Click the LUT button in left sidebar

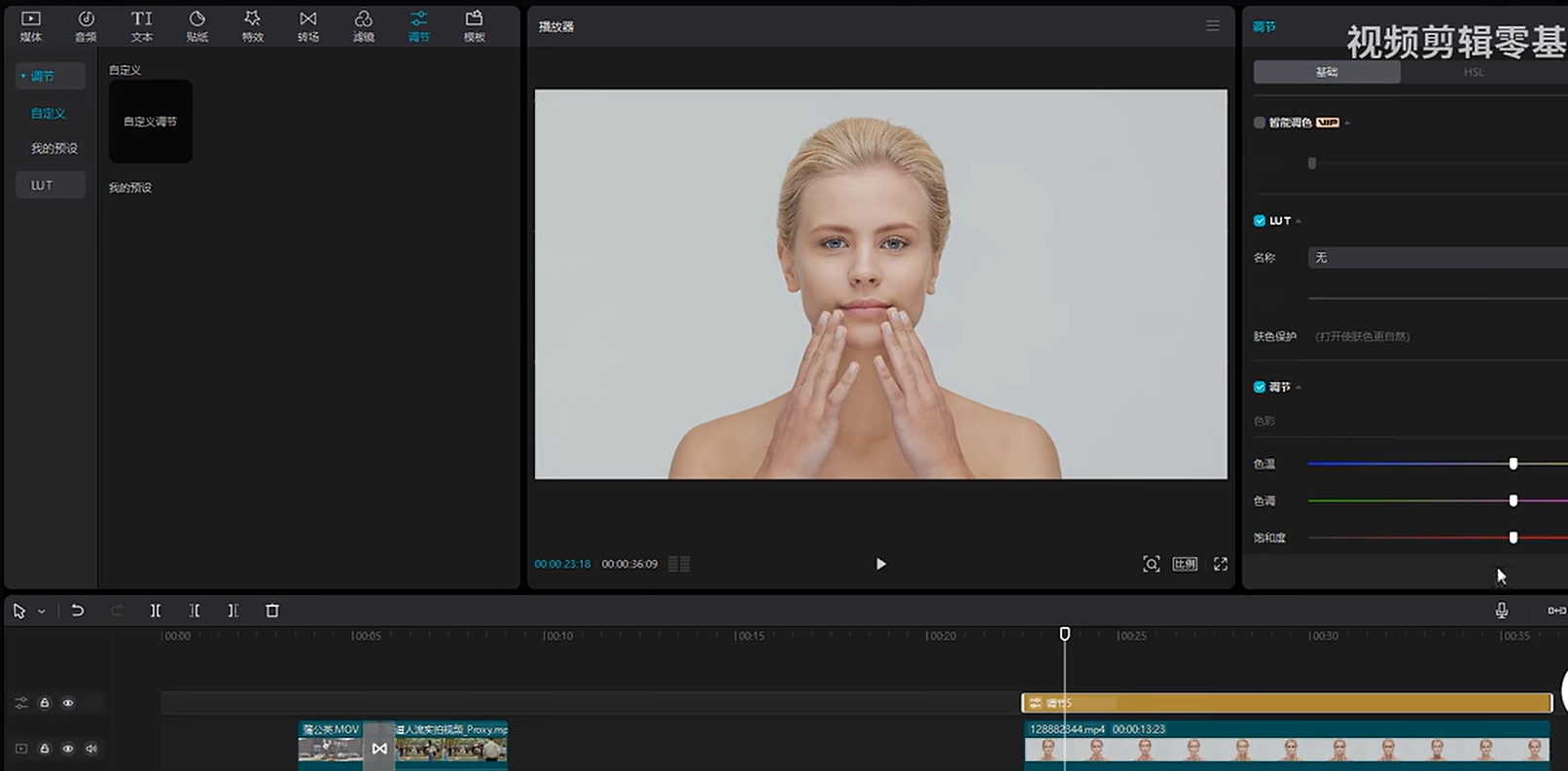click(x=42, y=185)
